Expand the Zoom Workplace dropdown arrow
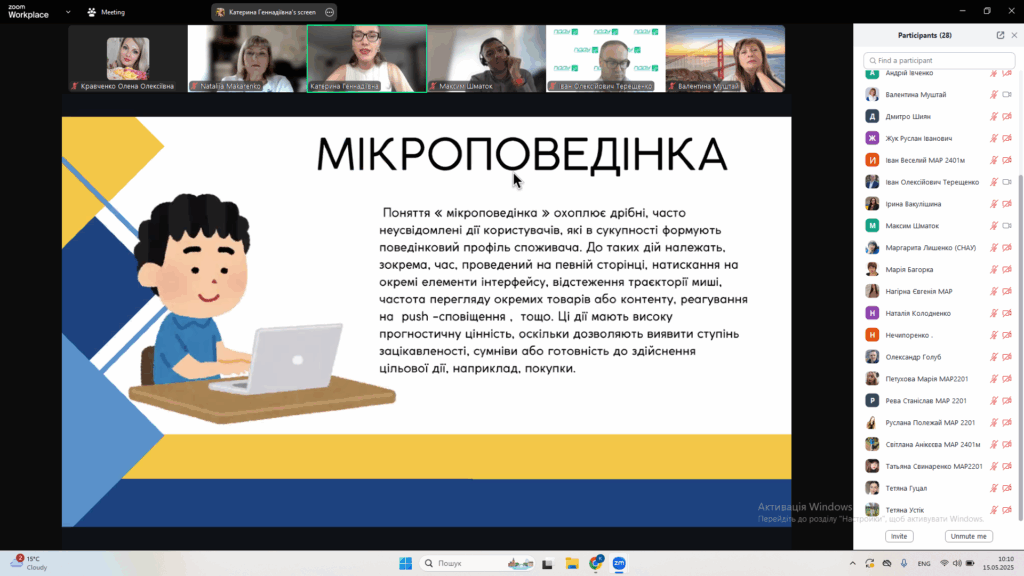The width and height of the screenshot is (1024, 576). [x=67, y=12]
